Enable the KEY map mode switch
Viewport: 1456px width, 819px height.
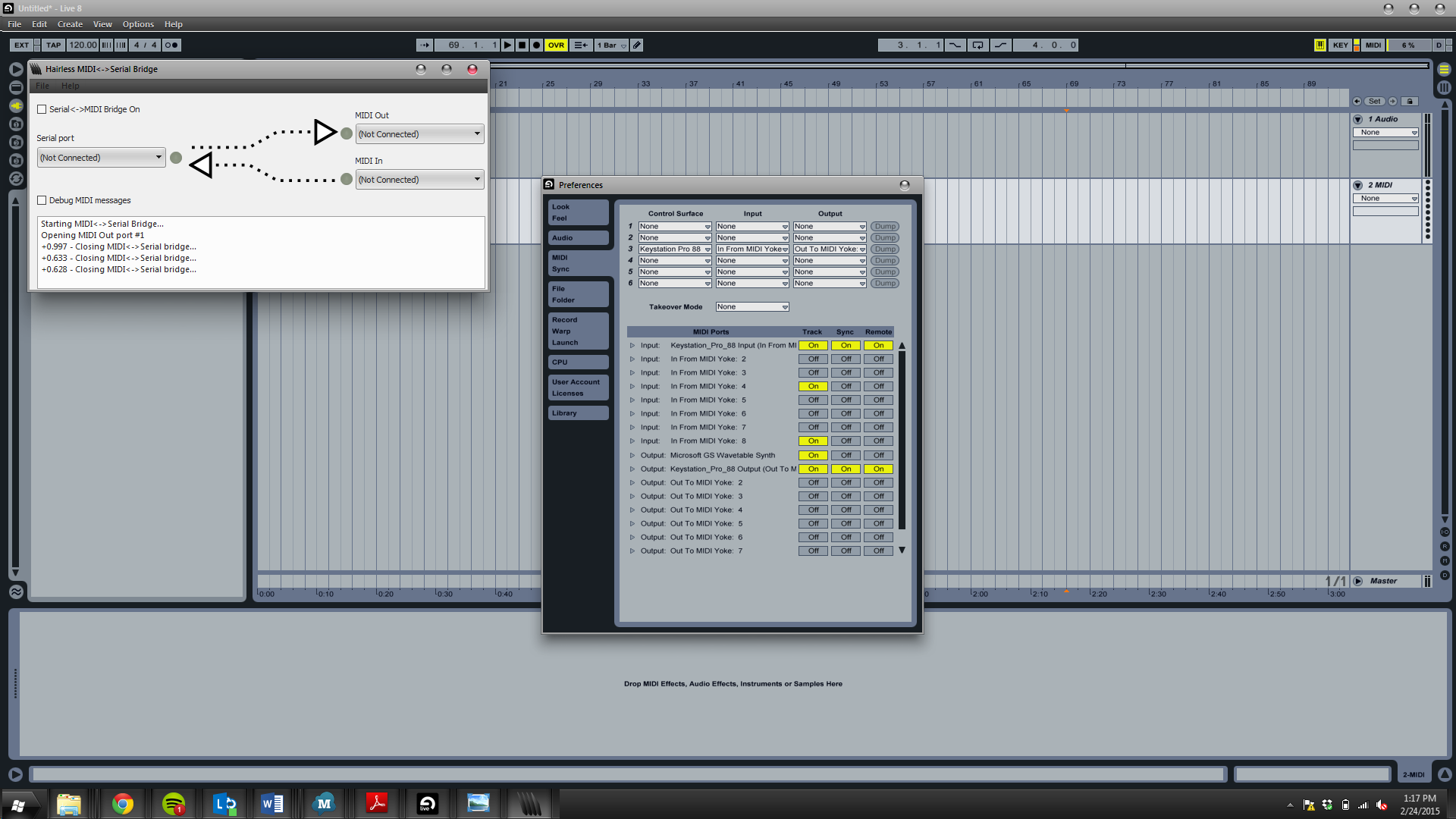[1340, 45]
